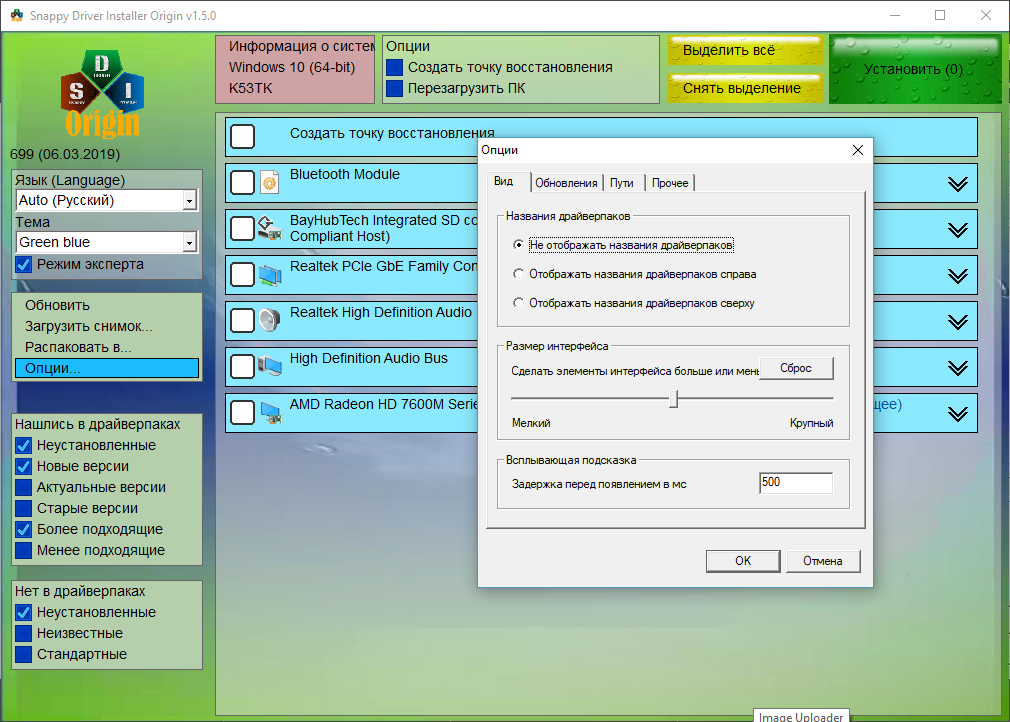
Task: Enable the top Опции panel's Создать точку восстановления checkbox
Action: point(394,67)
